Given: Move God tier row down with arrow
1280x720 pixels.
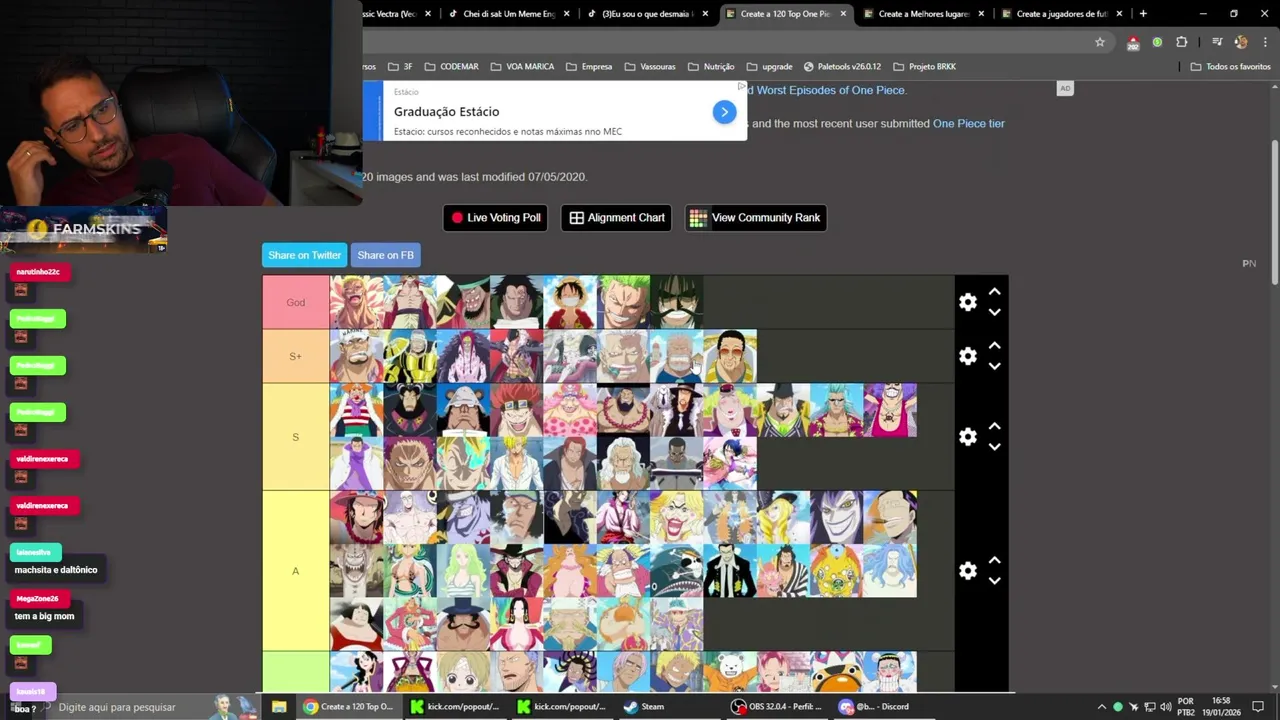Looking at the screenshot, I should pyautogui.click(x=994, y=312).
